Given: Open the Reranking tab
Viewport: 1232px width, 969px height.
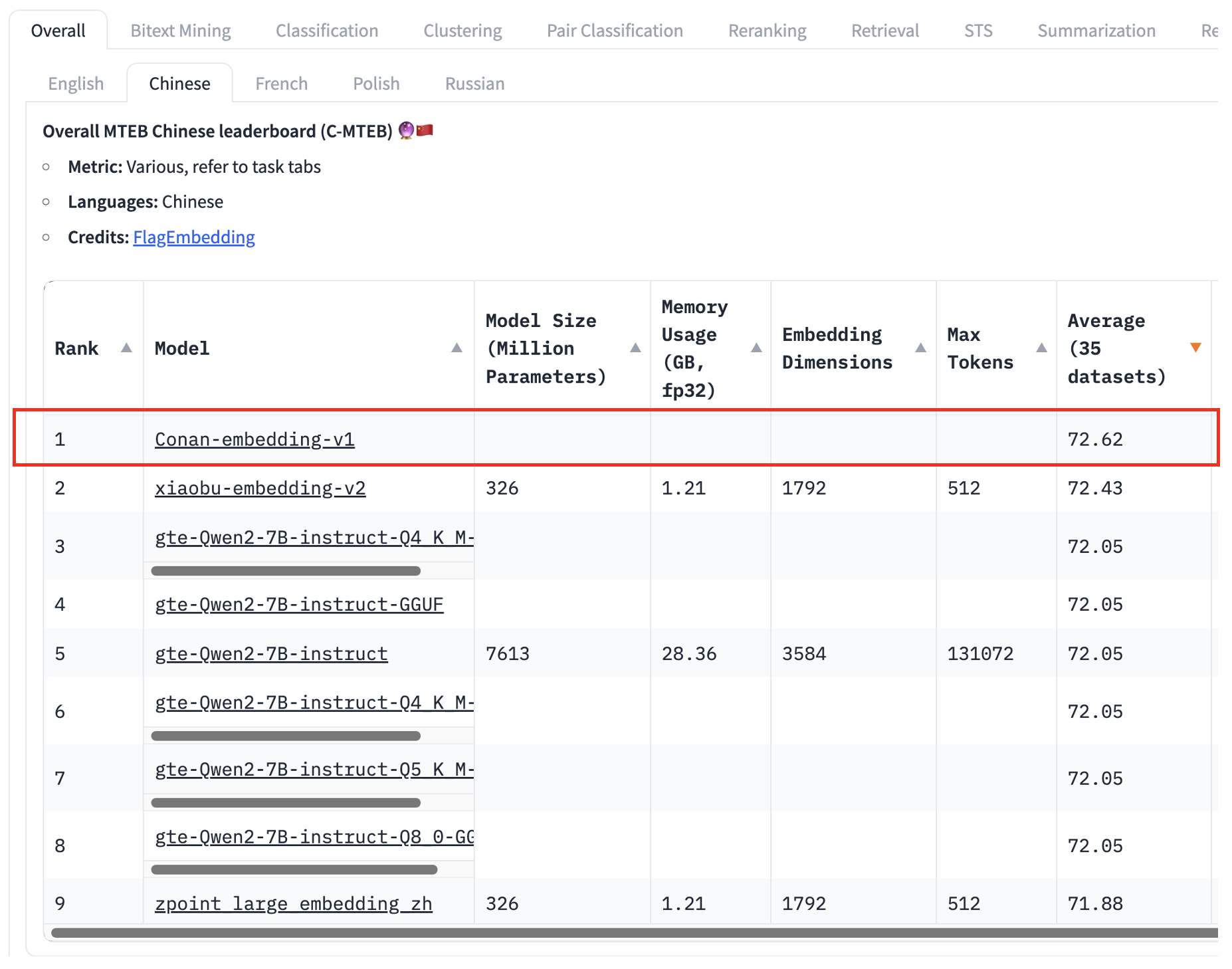Looking at the screenshot, I should pyautogui.click(x=766, y=30).
